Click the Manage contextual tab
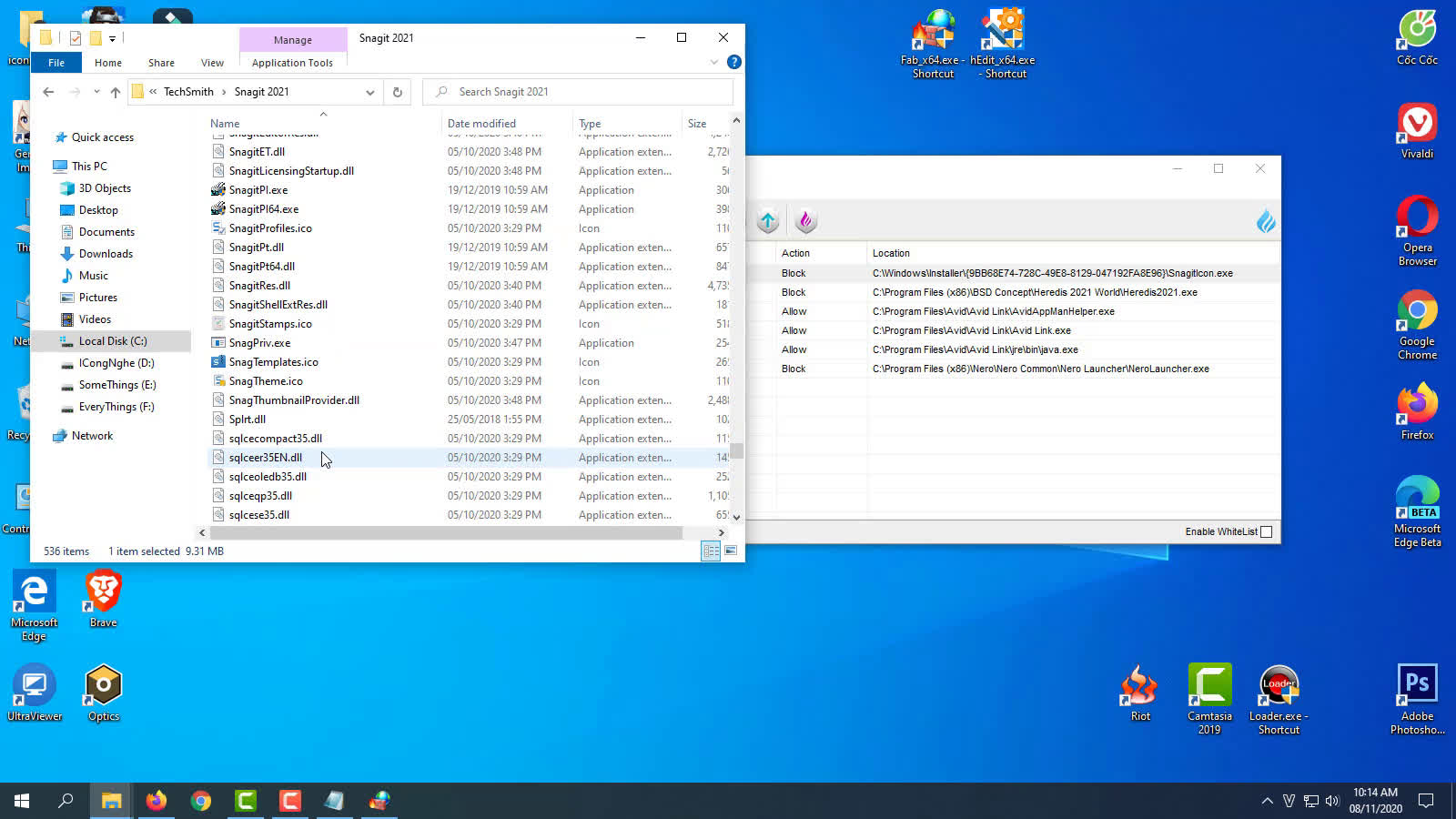The height and width of the screenshot is (819, 1456). pyautogui.click(x=293, y=40)
